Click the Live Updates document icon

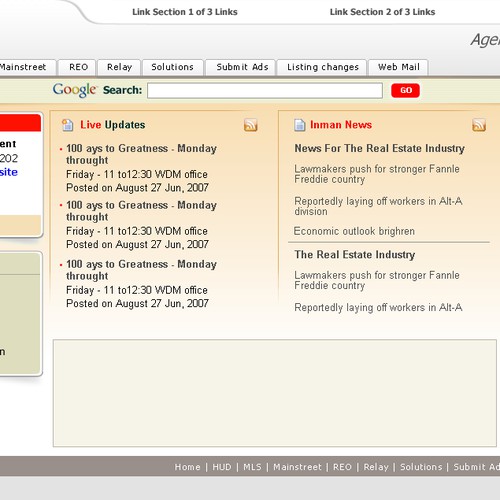click(x=68, y=125)
